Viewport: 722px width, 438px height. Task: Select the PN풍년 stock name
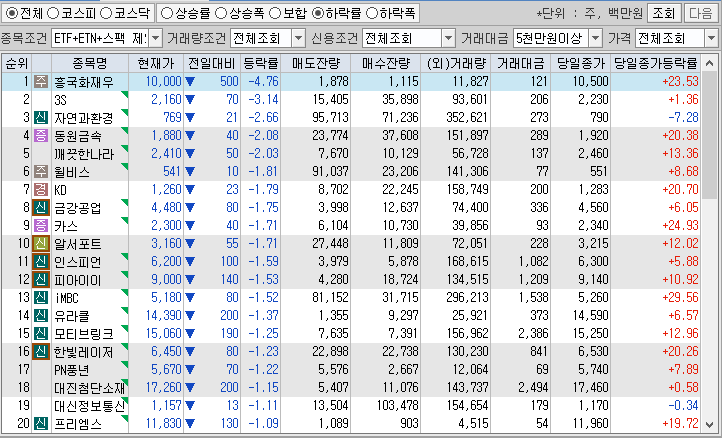pyautogui.click(x=71, y=370)
